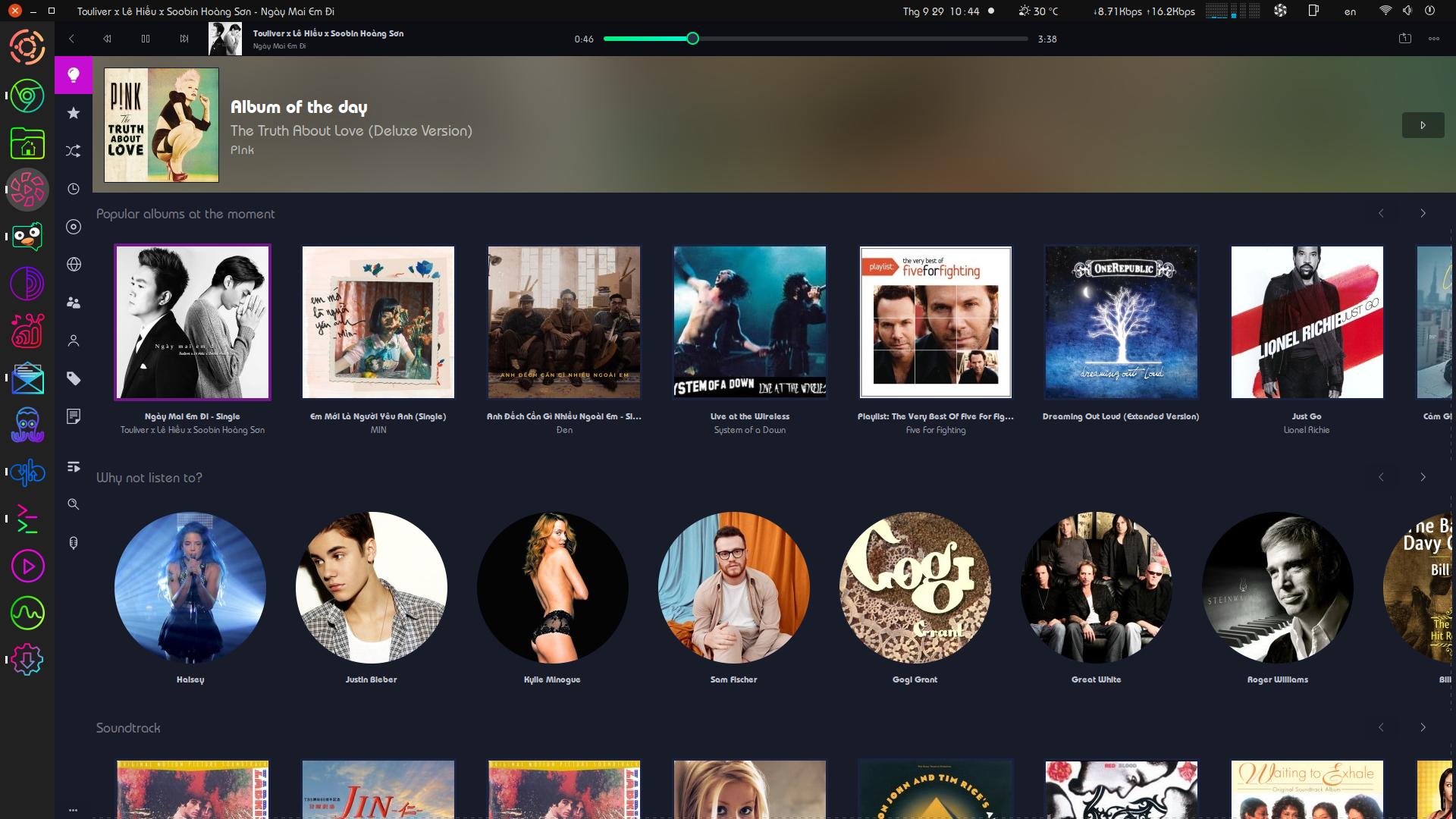Click the 'Popular albums at the moment' heading

[186, 214]
